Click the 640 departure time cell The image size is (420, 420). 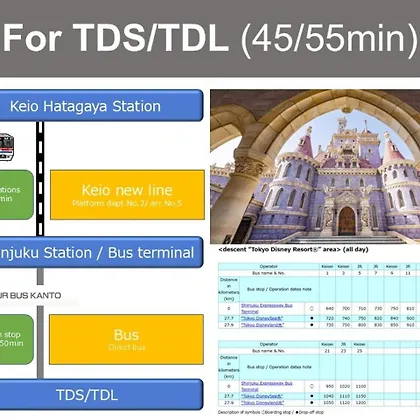pyautogui.click(x=329, y=308)
